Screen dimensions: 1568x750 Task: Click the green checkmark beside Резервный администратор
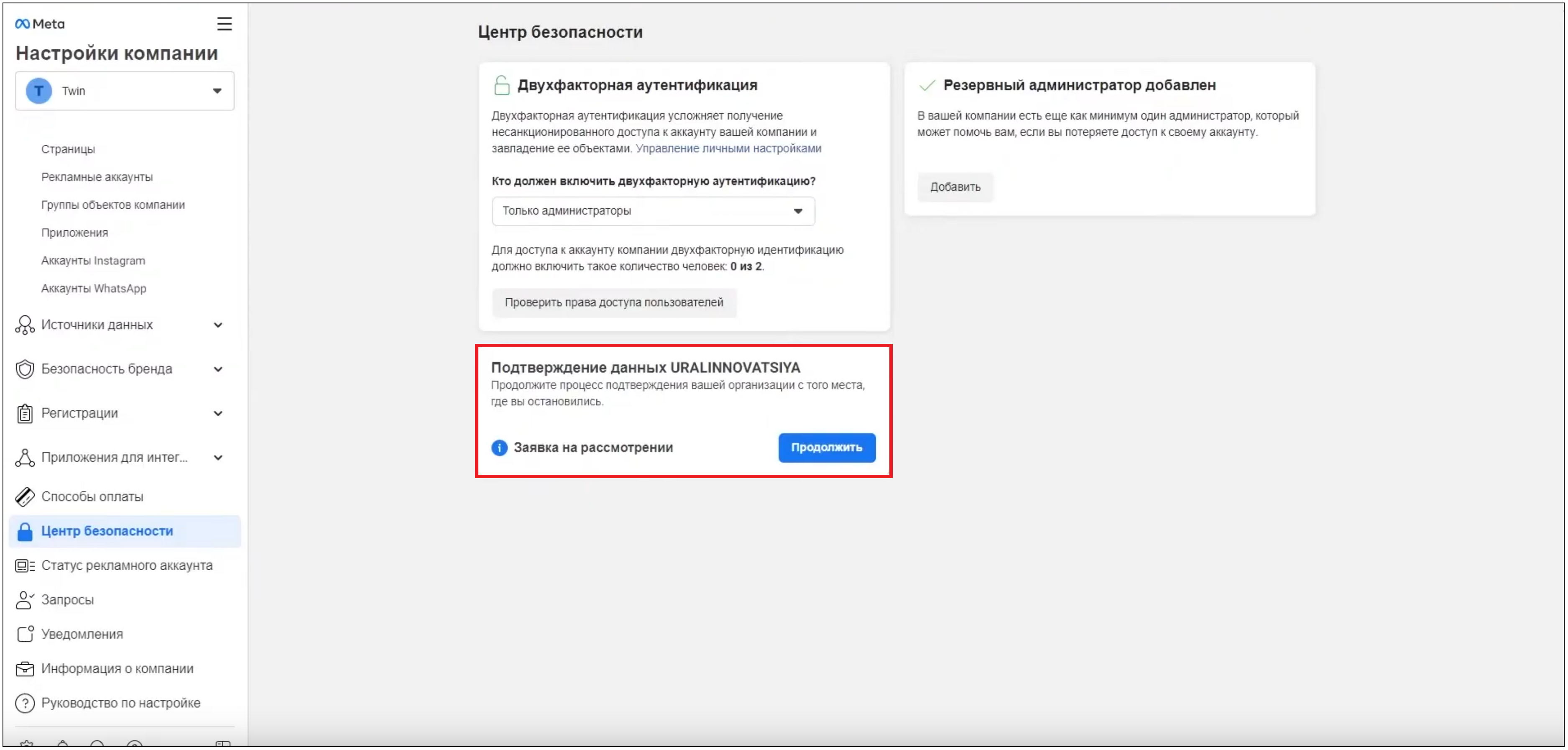click(x=927, y=85)
